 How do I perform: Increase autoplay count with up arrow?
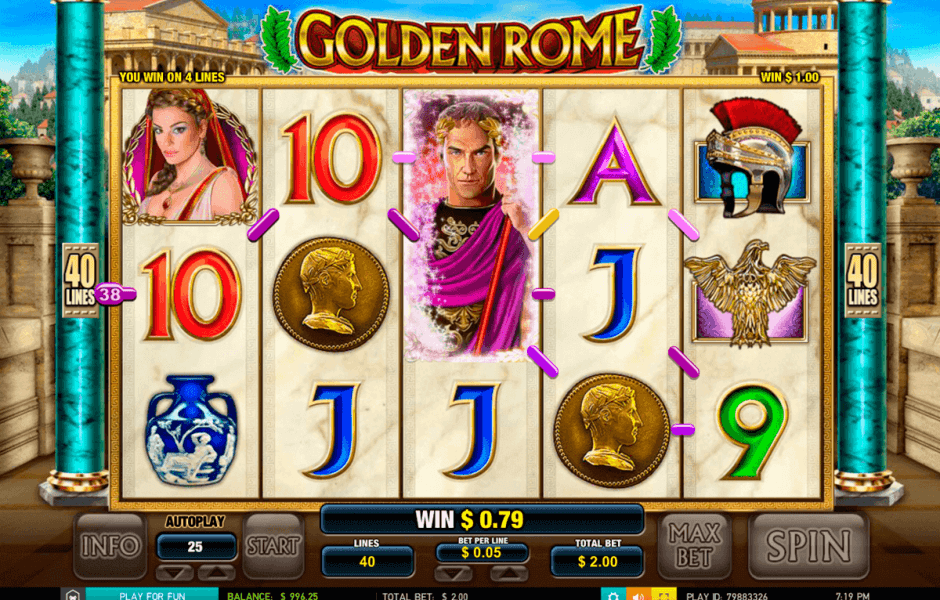coord(216,572)
